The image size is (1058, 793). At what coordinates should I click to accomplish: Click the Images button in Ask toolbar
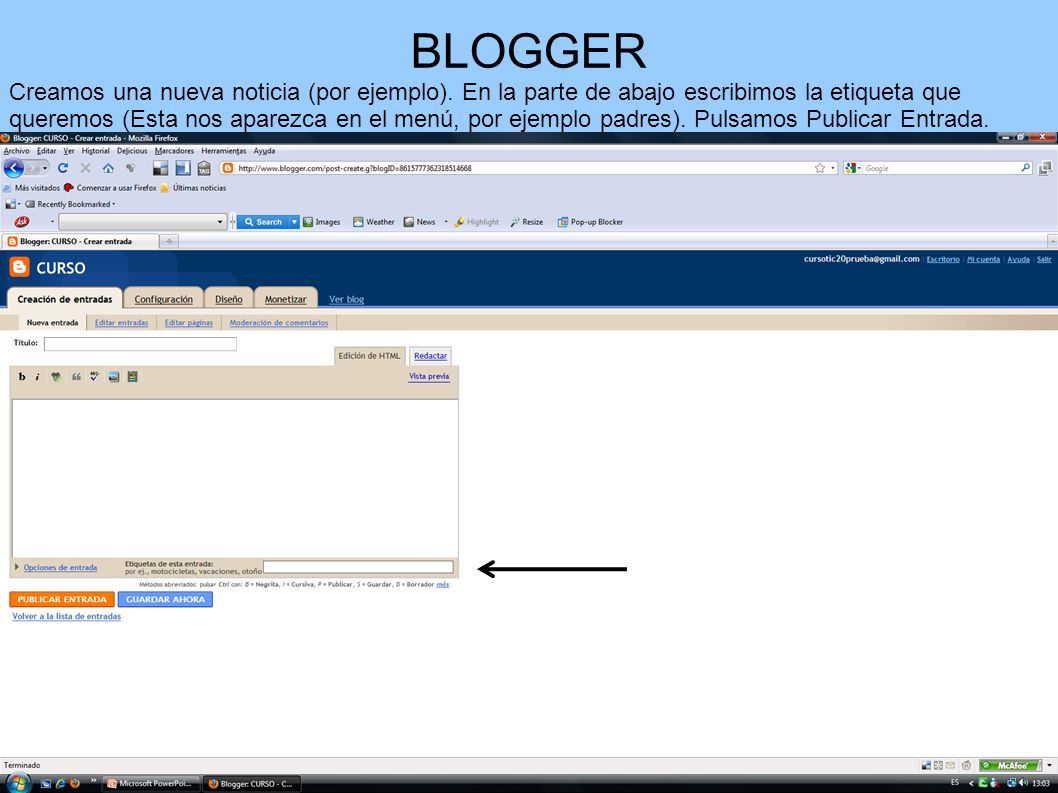tap(321, 221)
